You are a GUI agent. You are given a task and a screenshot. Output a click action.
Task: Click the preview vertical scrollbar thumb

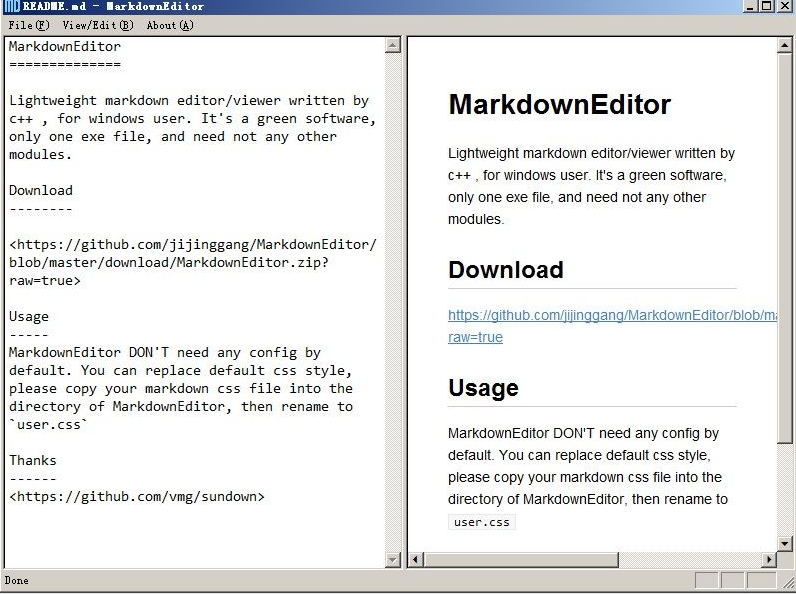click(x=784, y=249)
